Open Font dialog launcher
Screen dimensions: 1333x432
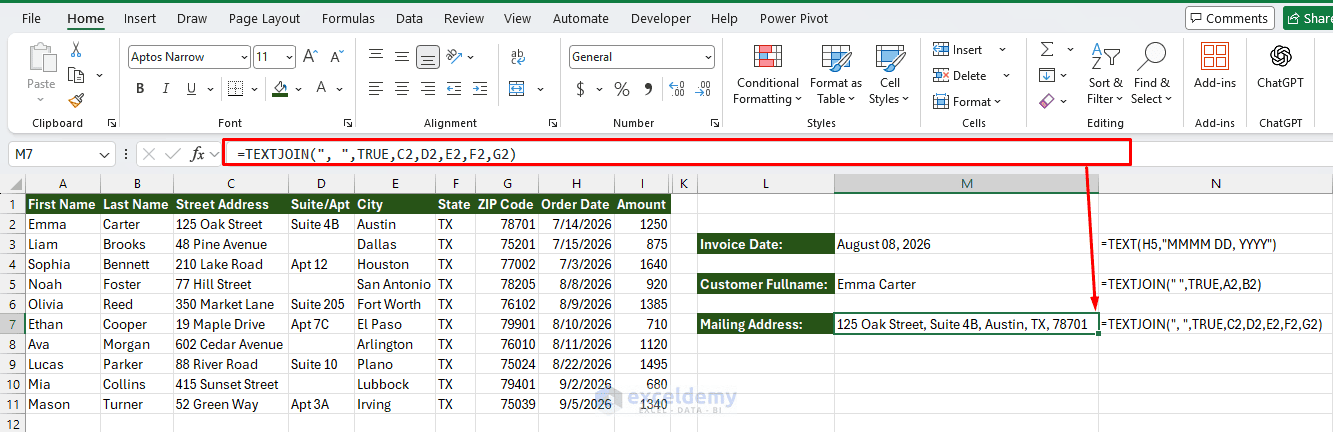tap(347, 123)
